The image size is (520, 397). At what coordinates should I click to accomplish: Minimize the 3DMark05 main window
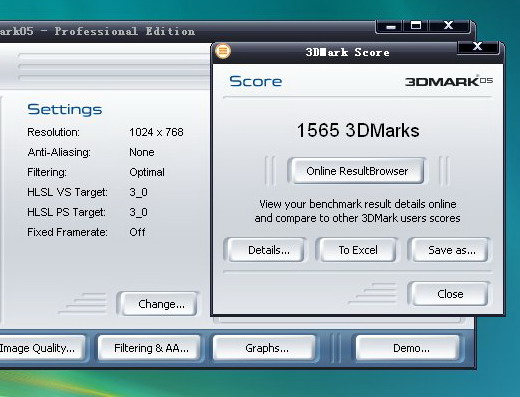click(391, 26)
